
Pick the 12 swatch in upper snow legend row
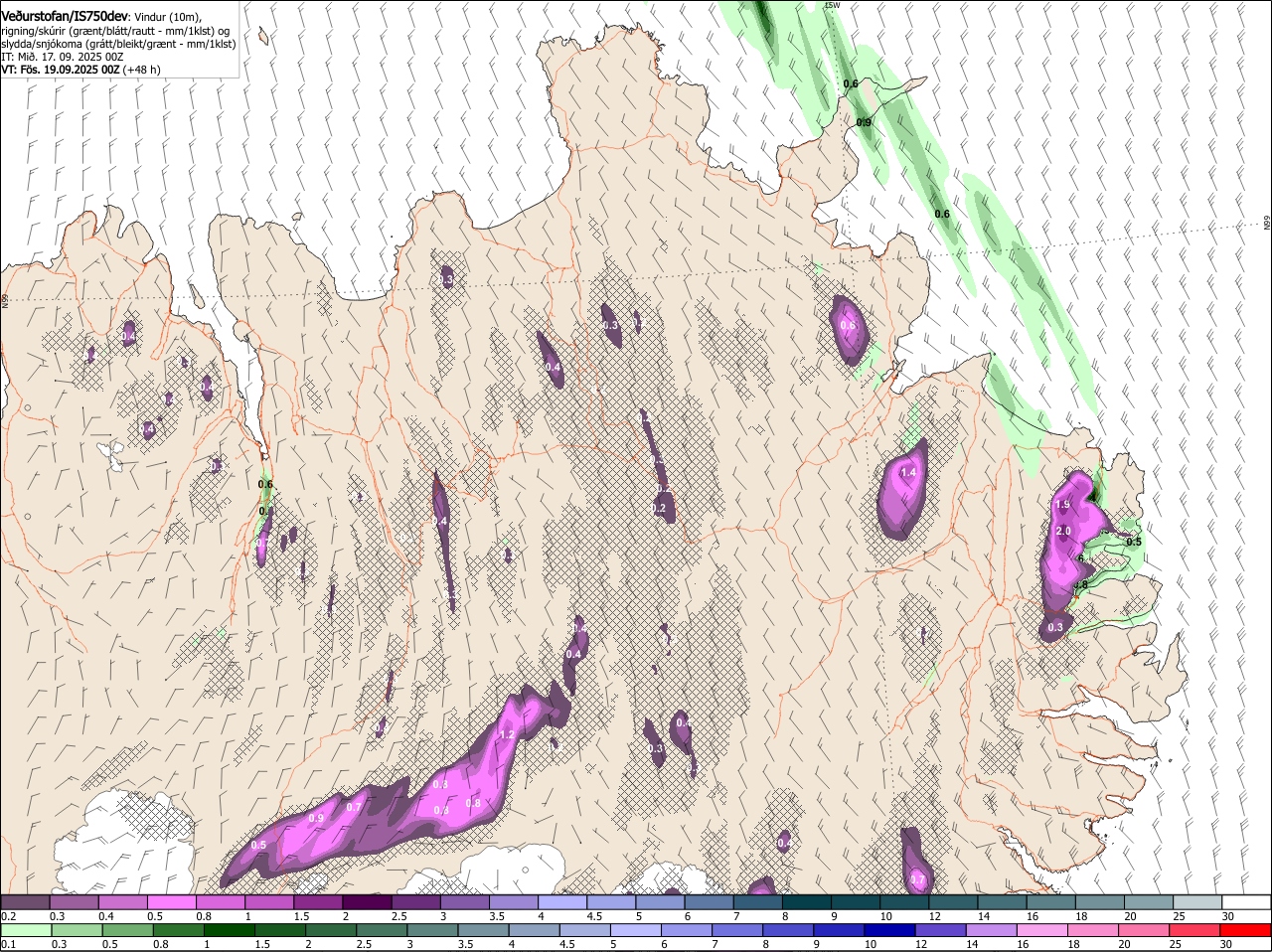953,902
